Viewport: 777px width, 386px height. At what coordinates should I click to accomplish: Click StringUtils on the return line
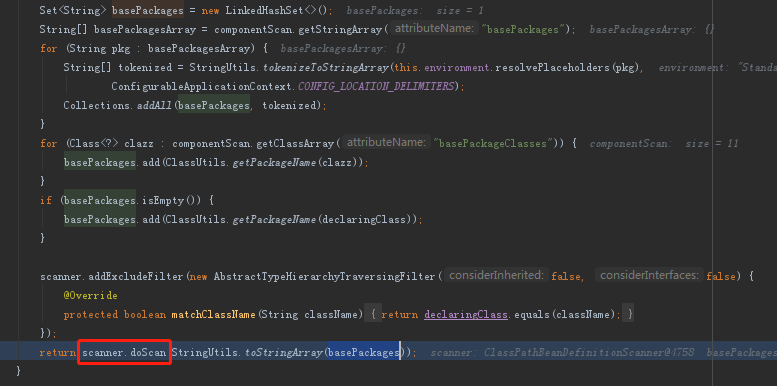pyautogui.click(x=205, y=352)
